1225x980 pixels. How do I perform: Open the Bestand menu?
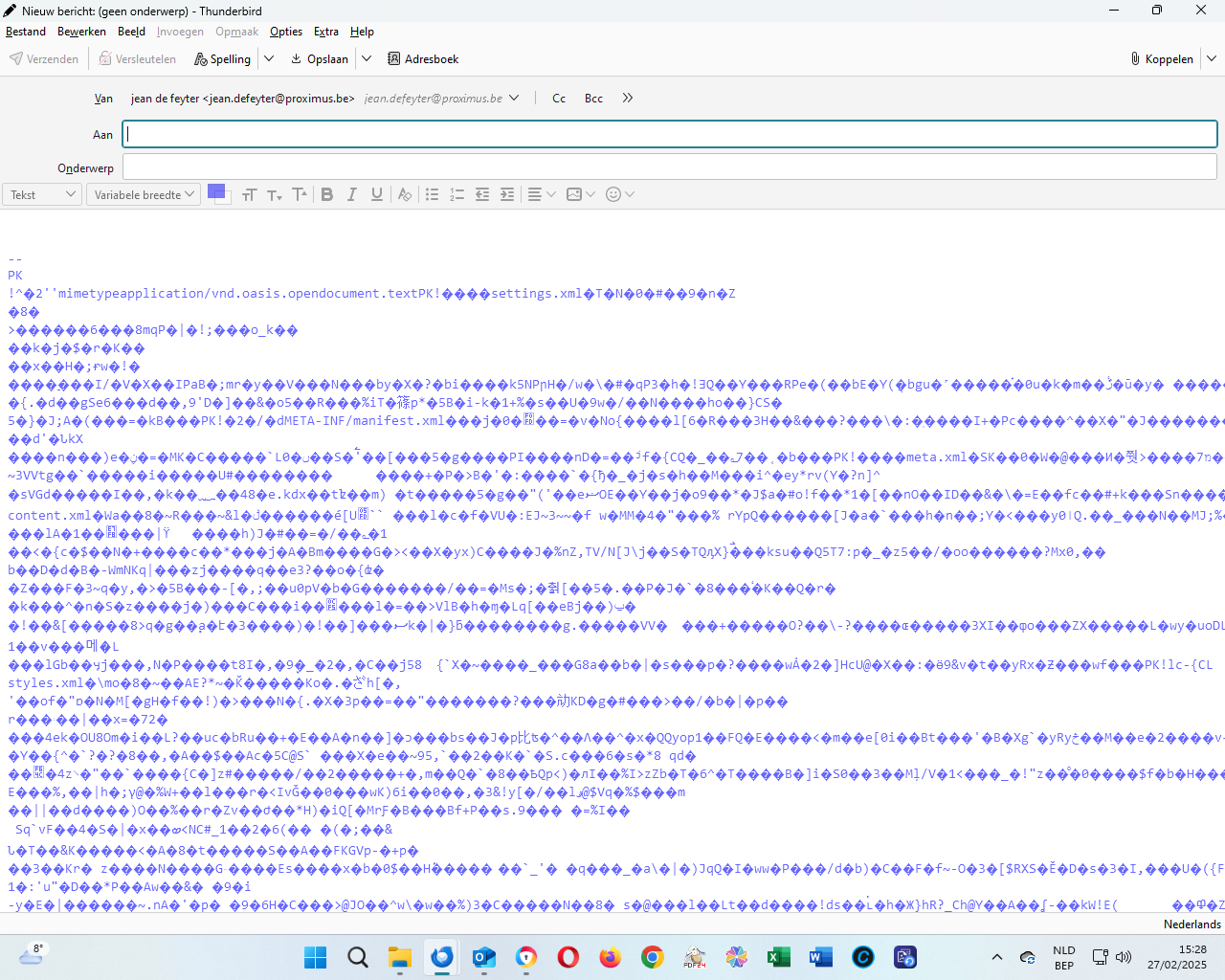pos(26,32)
